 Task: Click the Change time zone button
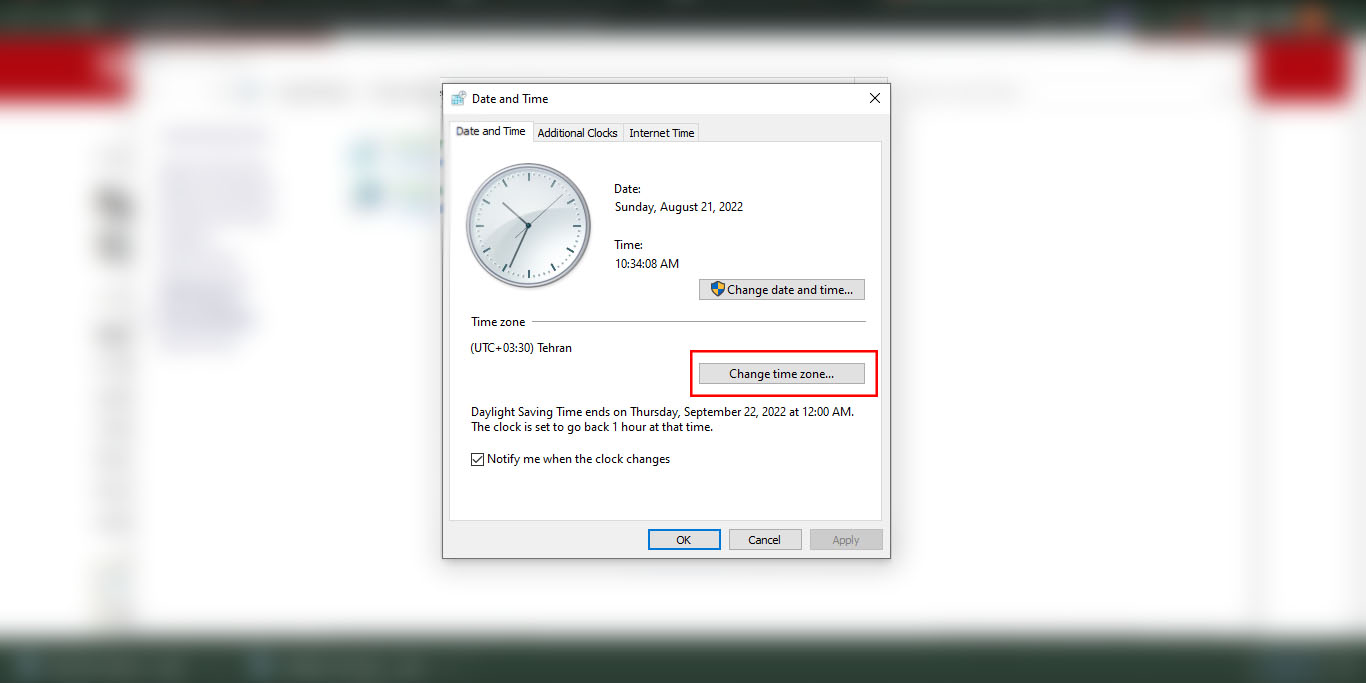click(782, 374)
